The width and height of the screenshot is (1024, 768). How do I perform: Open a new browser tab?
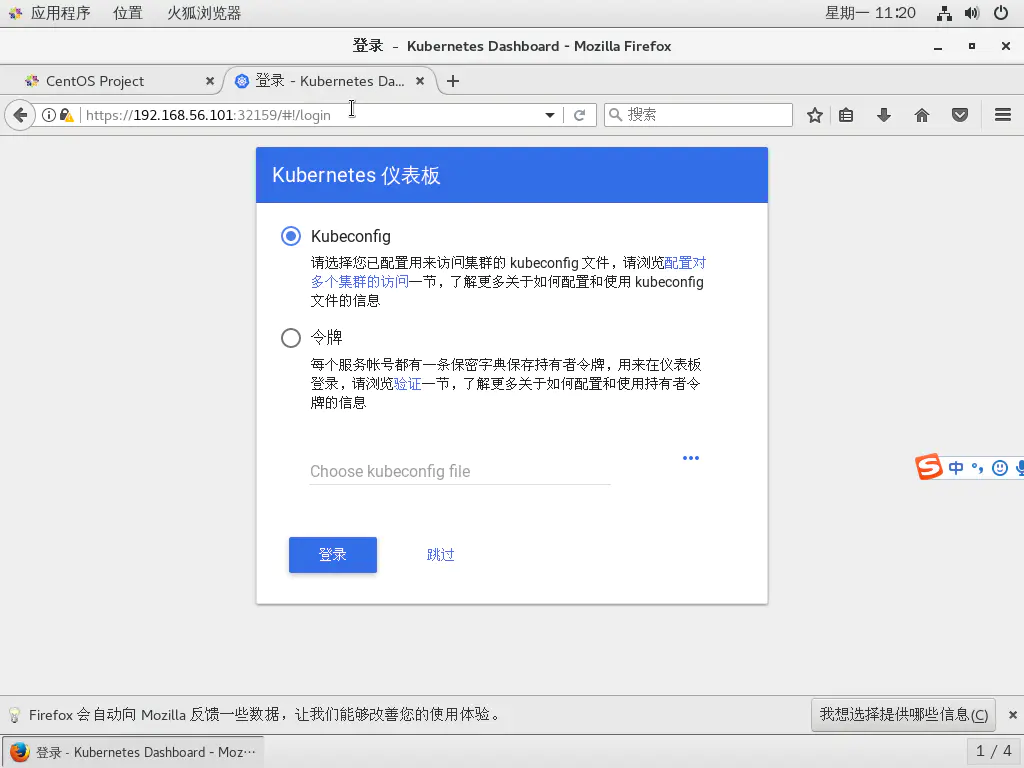(x=453, y=81)
